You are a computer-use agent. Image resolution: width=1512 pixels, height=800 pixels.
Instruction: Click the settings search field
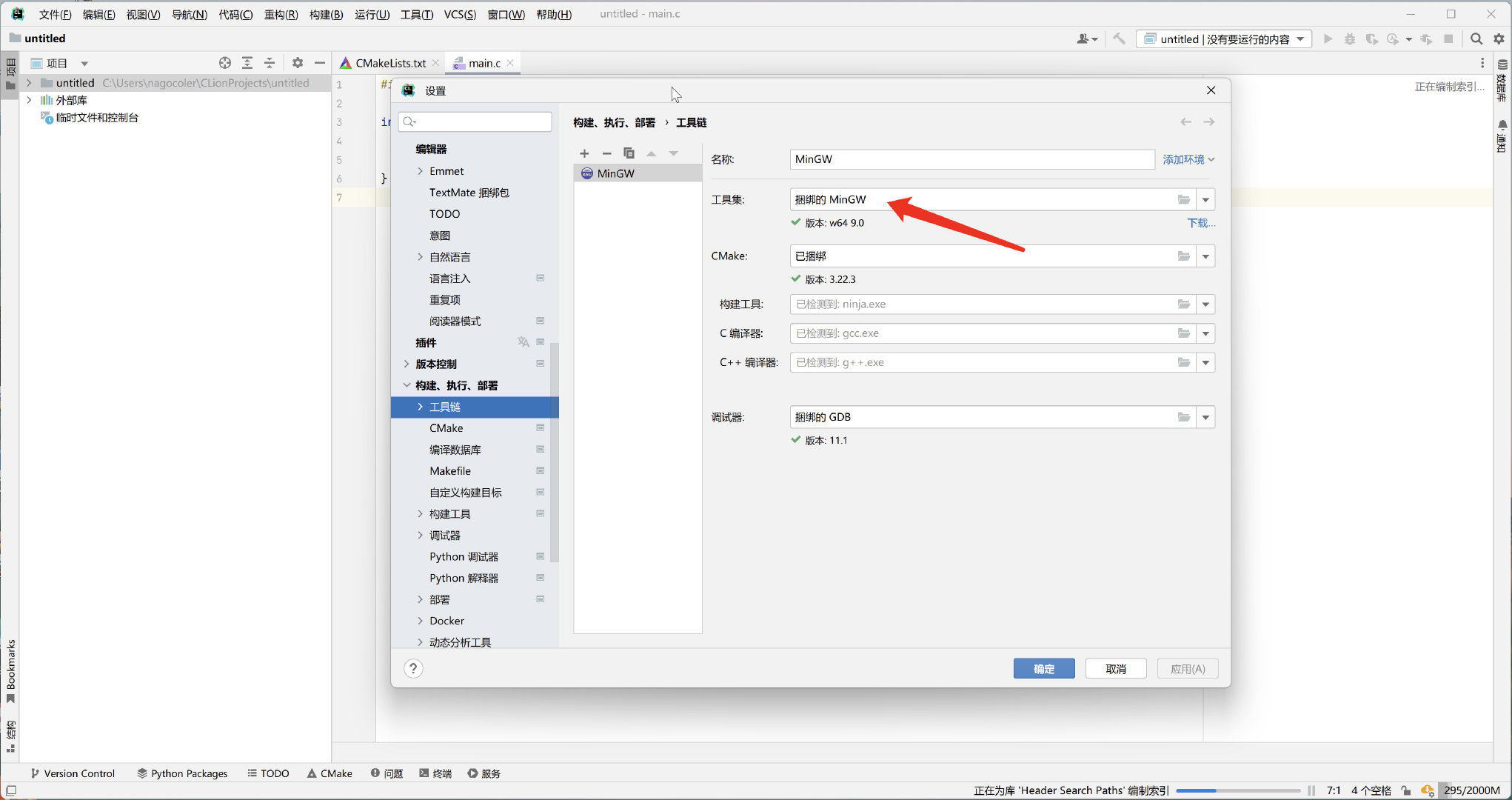point(481,121)
